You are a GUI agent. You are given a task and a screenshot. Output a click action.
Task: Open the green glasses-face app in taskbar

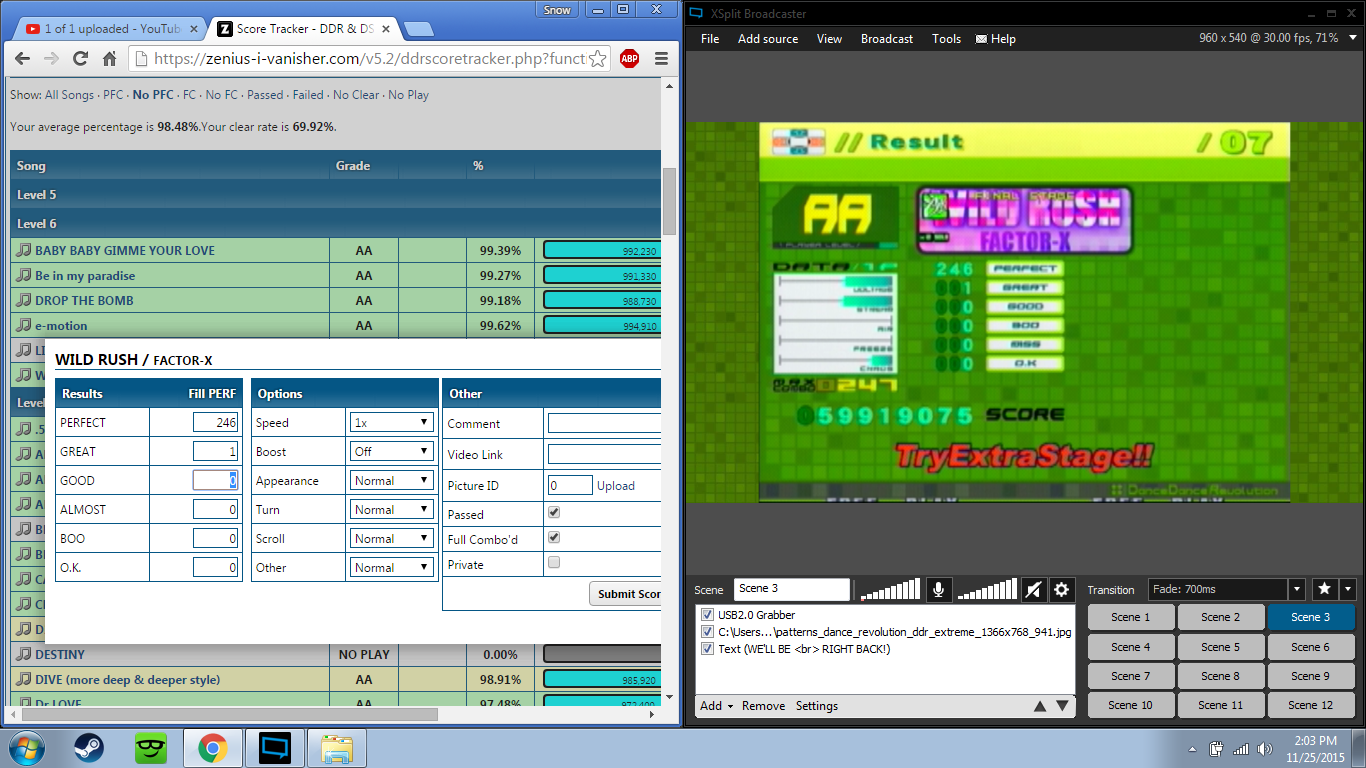pyautogui.click(x=150, y=748)
